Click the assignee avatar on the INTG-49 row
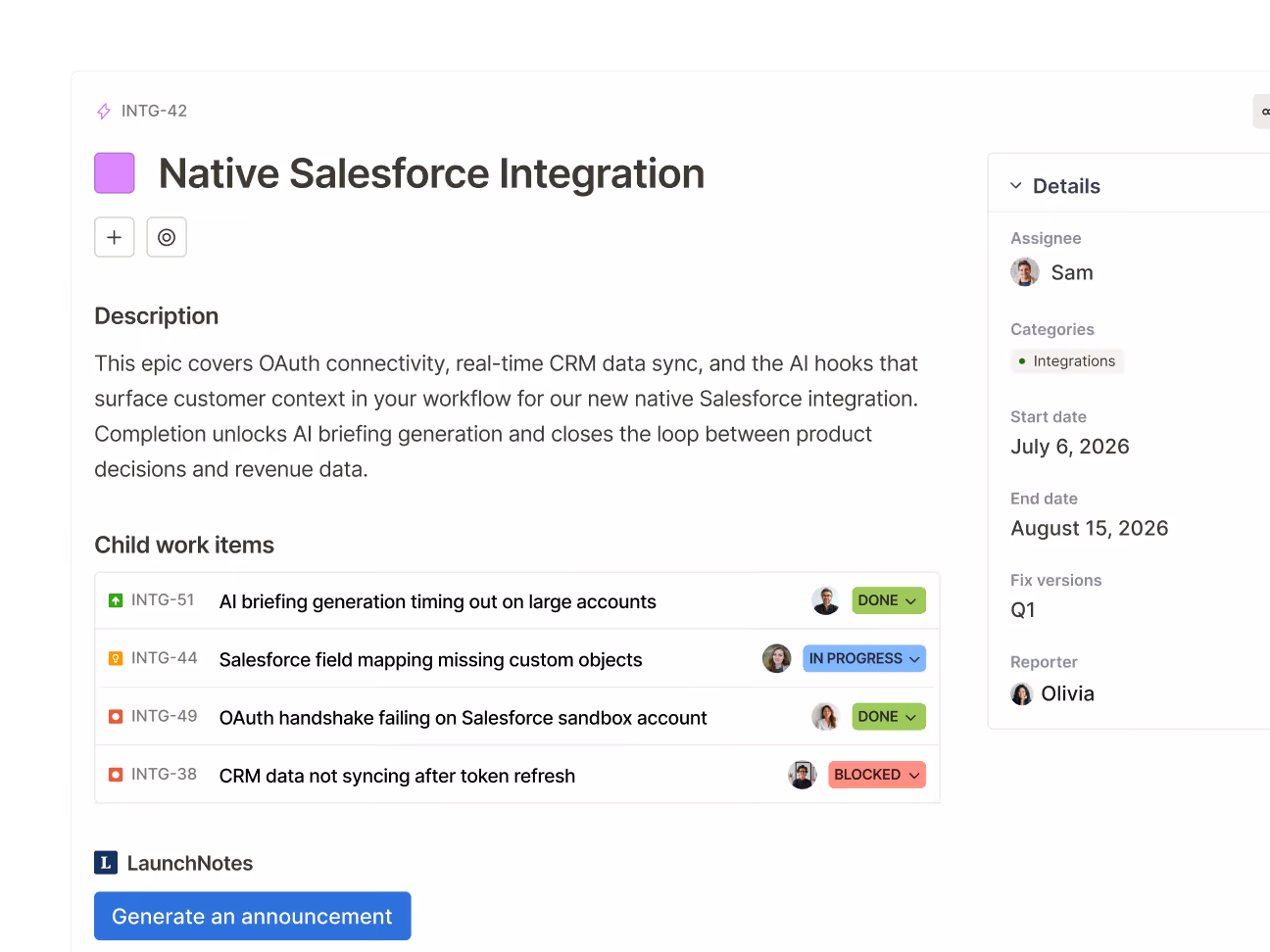This screenshot has height=952, width=1270. (x=826, y=717)
